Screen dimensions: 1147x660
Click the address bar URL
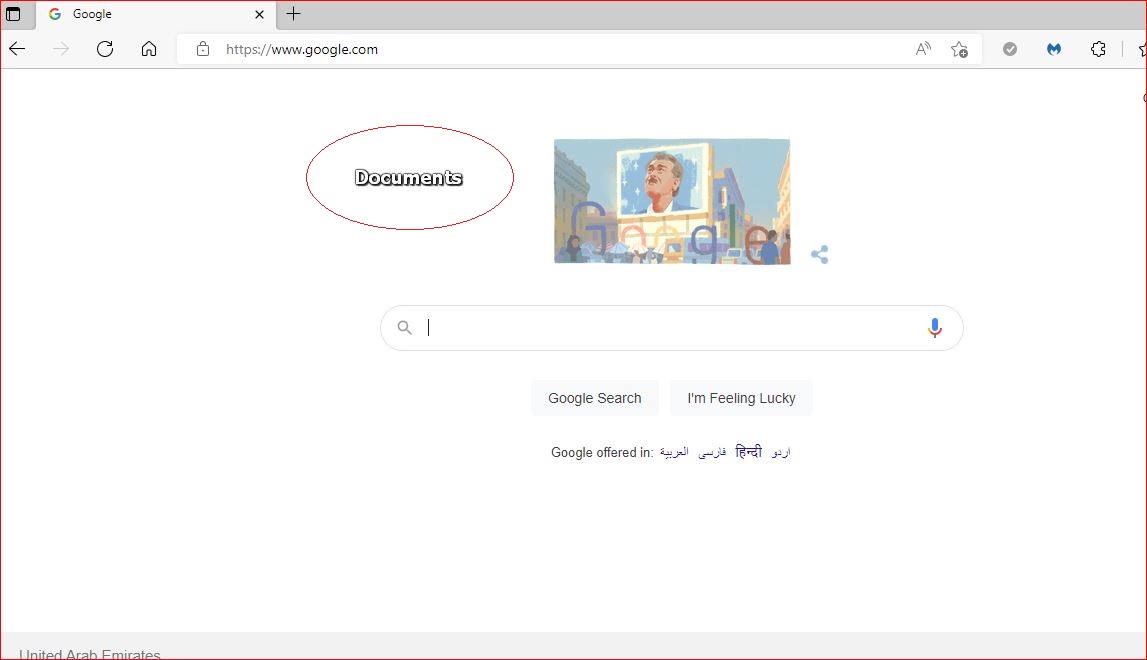click(x=301, y=49)
